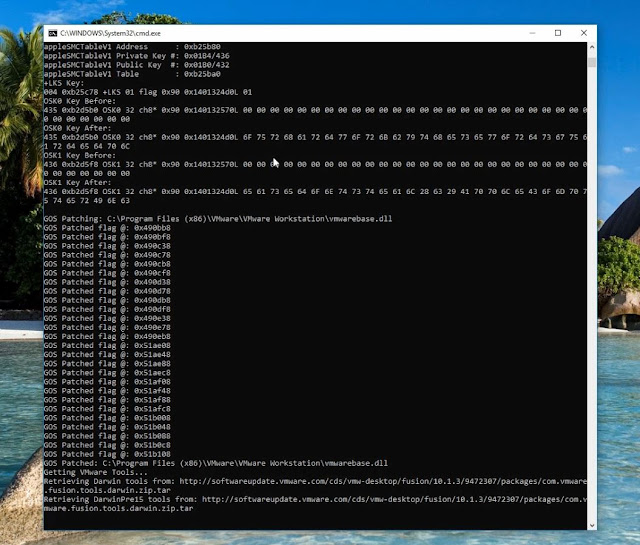Viewport: 640px width, 545px height.
Task: Click the line 'appleSMCTableV1 Address : 0xb25b80'
Action: tap(132, 47)
